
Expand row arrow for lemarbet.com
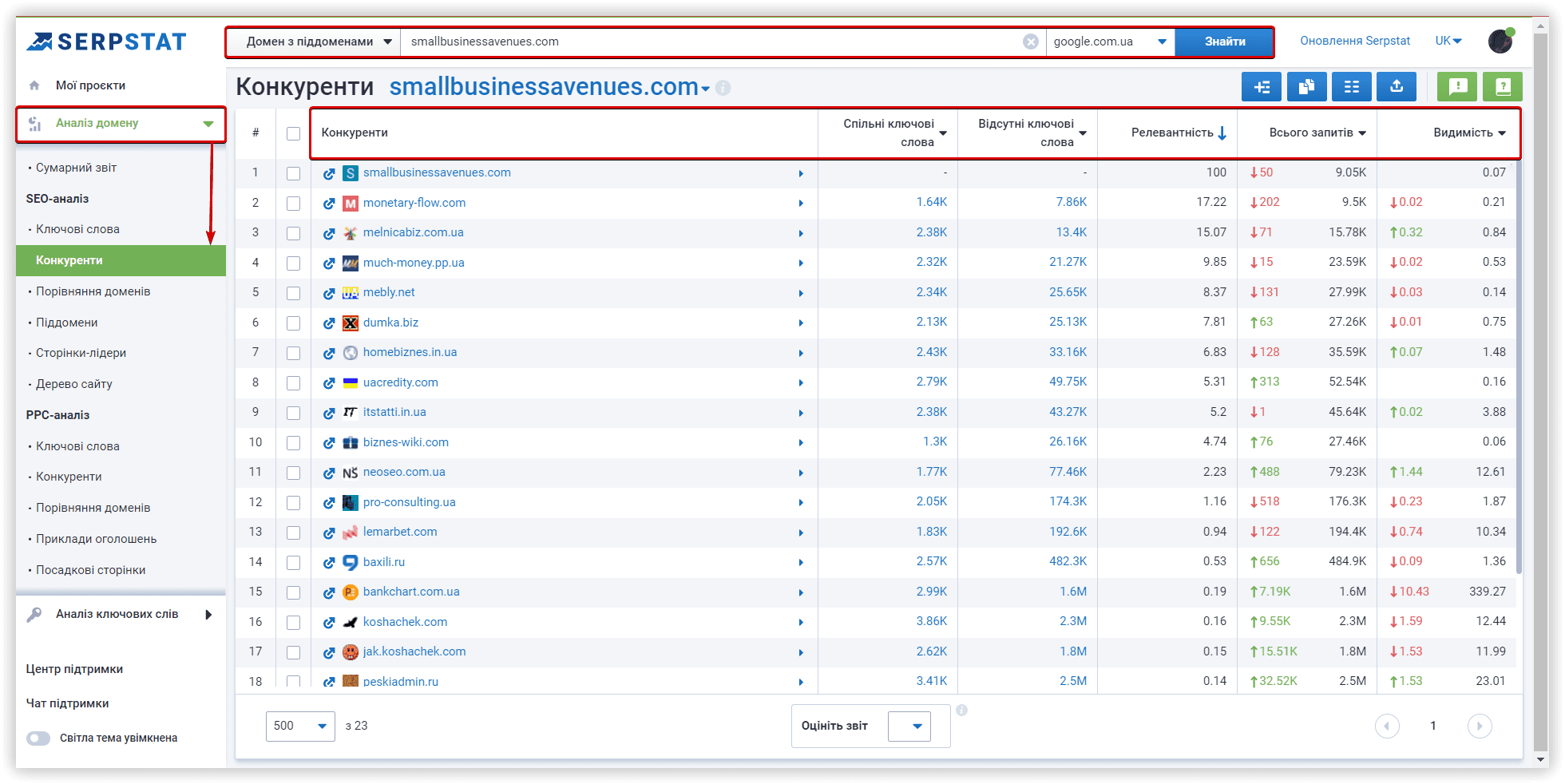point(801,533)
